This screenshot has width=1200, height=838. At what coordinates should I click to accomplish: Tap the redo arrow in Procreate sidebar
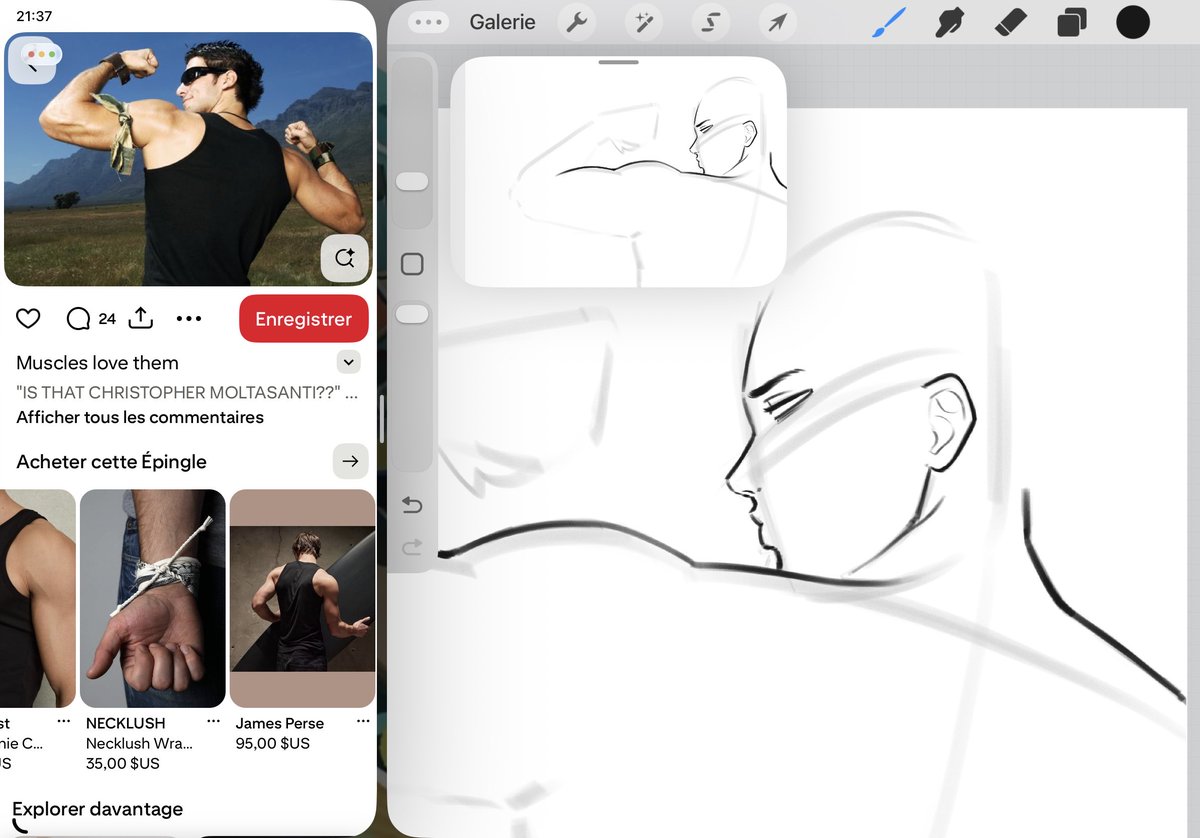click(412, 547)
